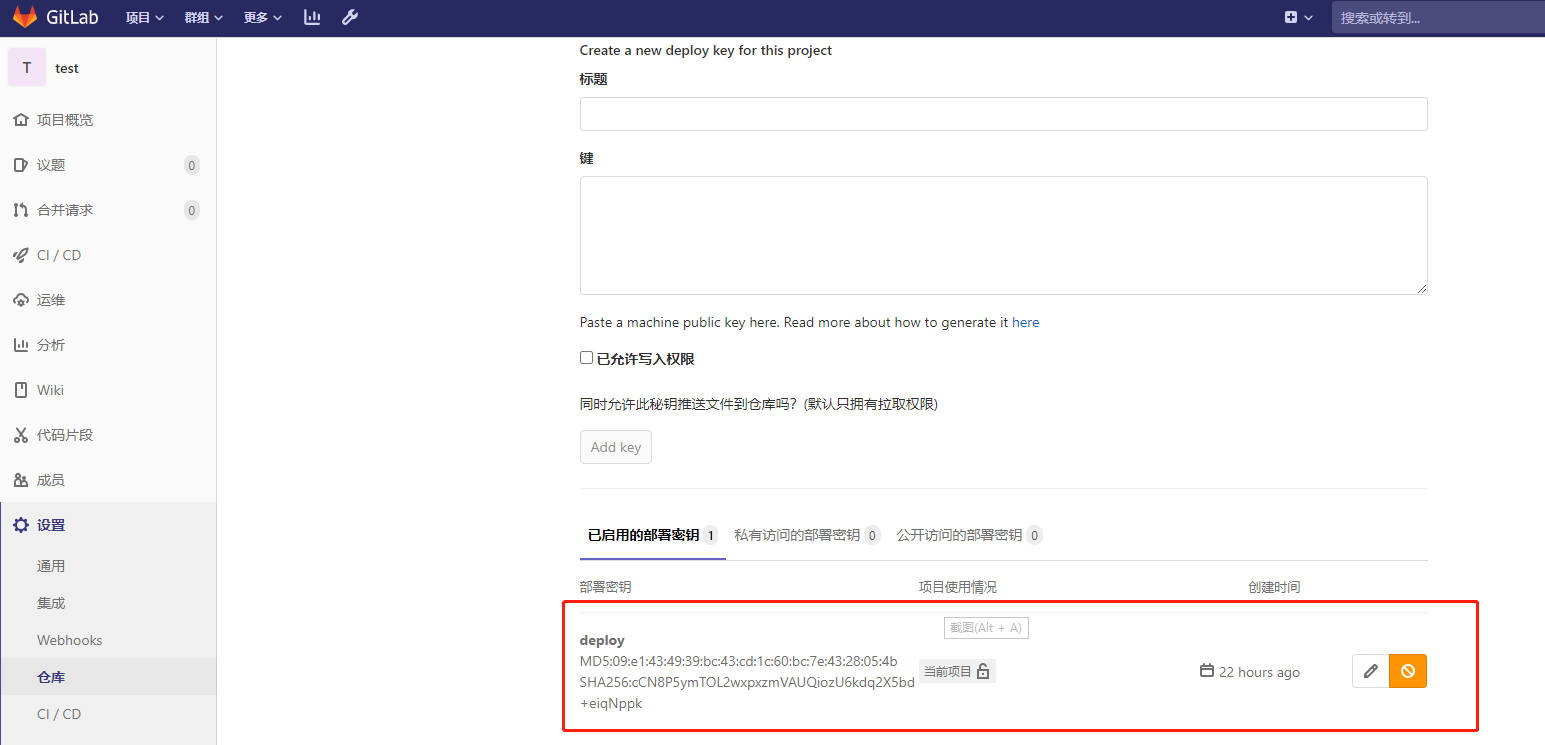Switch to the 私有访问的部署密钥 tab
The image size is (1545, 745).
pyautogui.click(x=807, y=535)
